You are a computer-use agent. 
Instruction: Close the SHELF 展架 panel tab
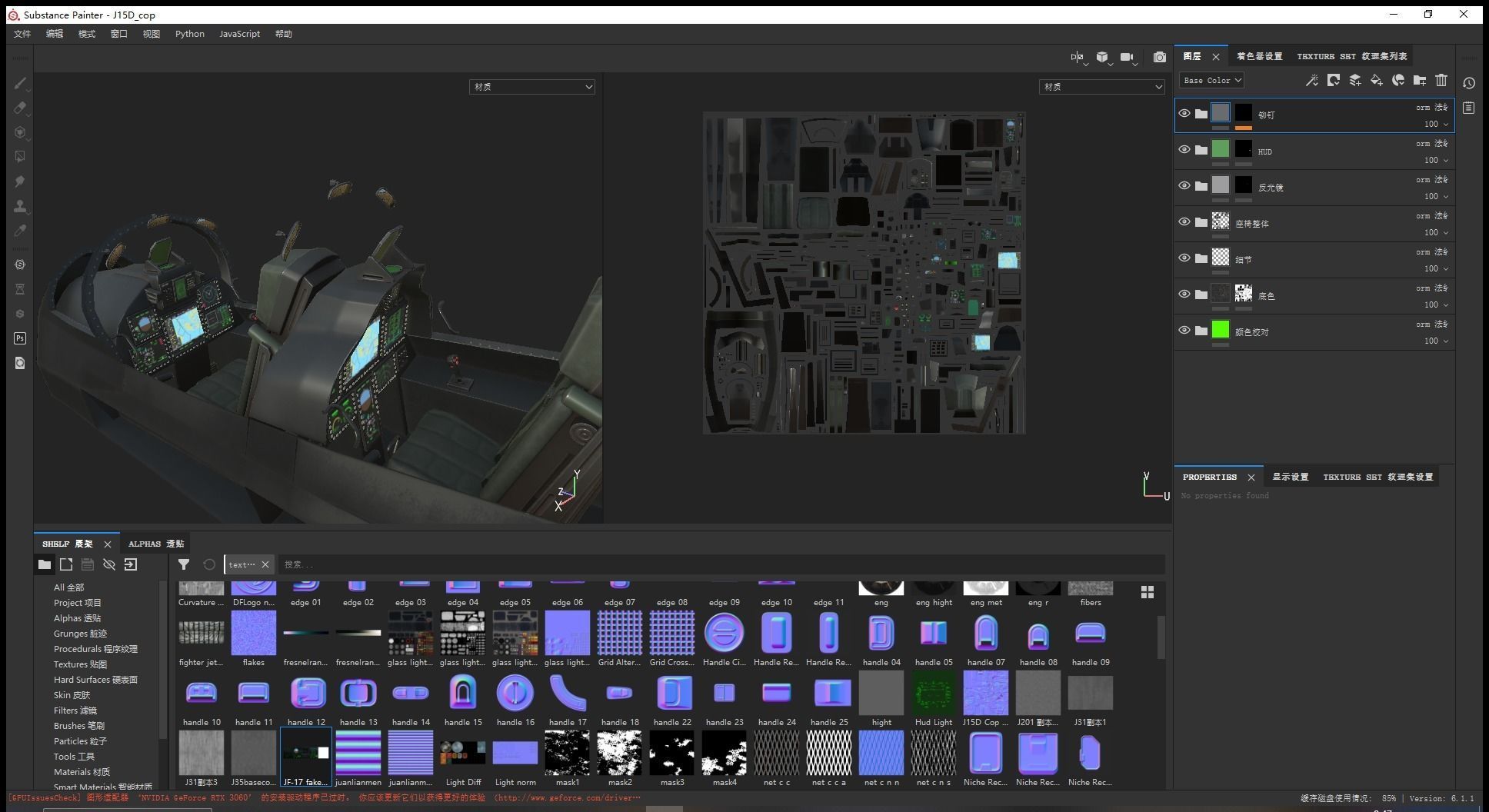[108, 544]
